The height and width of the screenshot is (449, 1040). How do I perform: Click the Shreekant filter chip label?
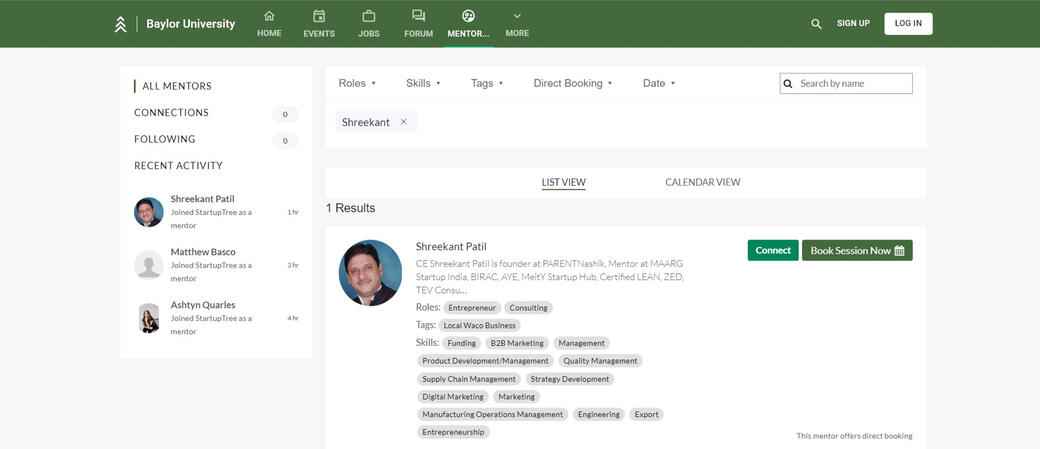(365, 122)
